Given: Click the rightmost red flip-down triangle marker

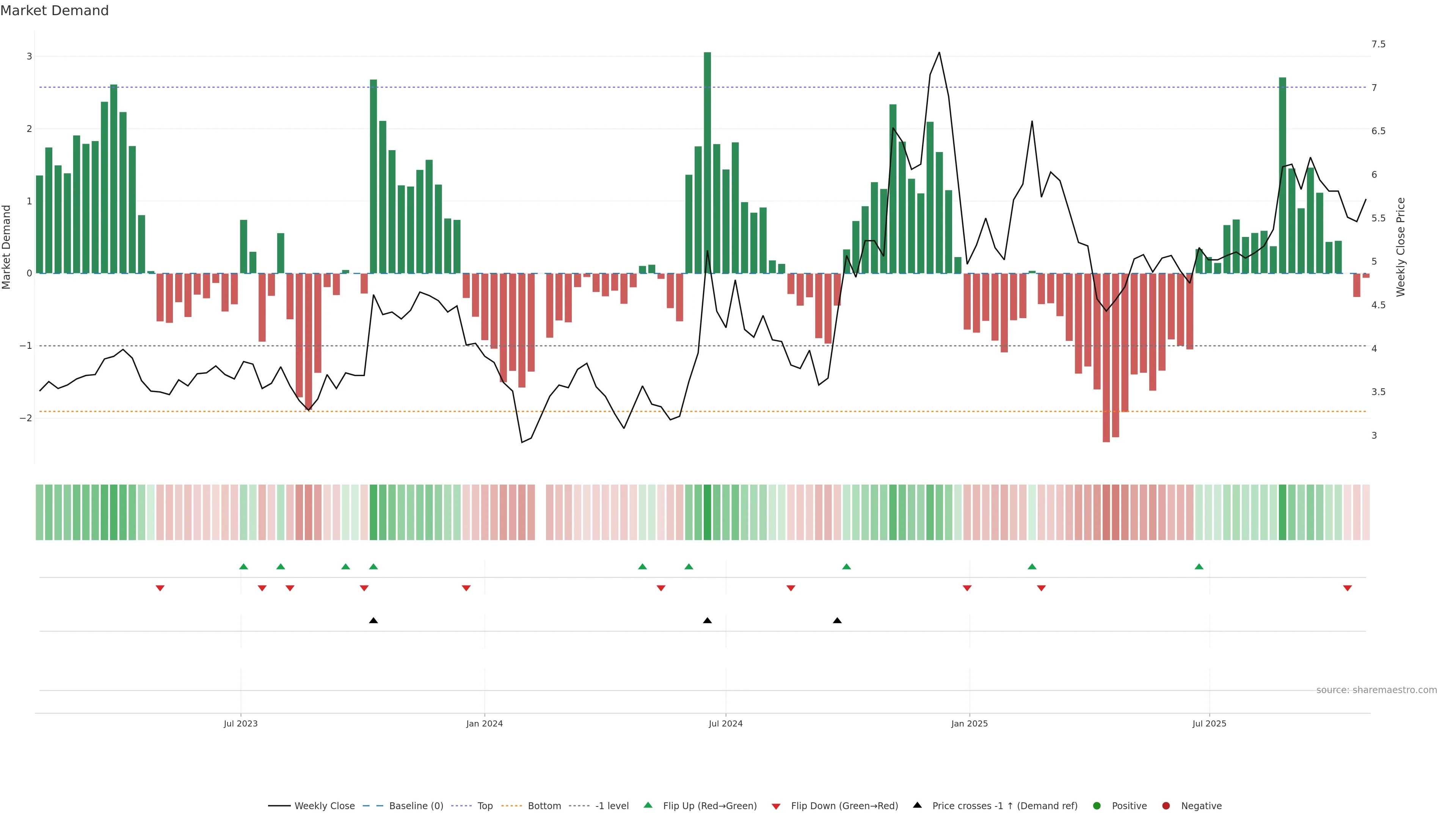Looking at the screenshot, I should pos(1348,588).
